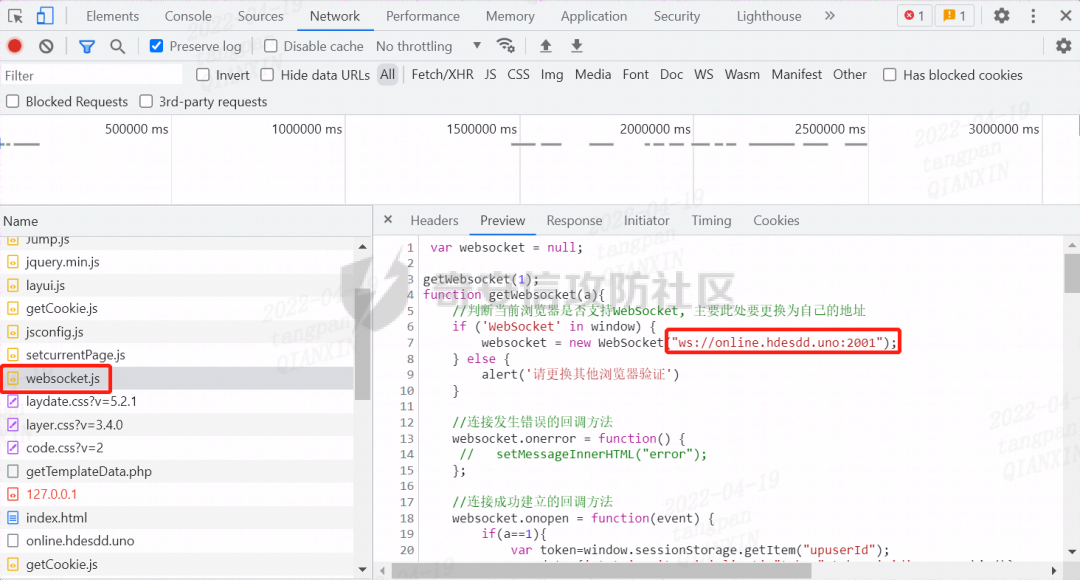Select layer.css?v=3.4.0 file icon
The width and height of the screenshot is (1080, 580).
pyautogui.click(x=12, y=425)
